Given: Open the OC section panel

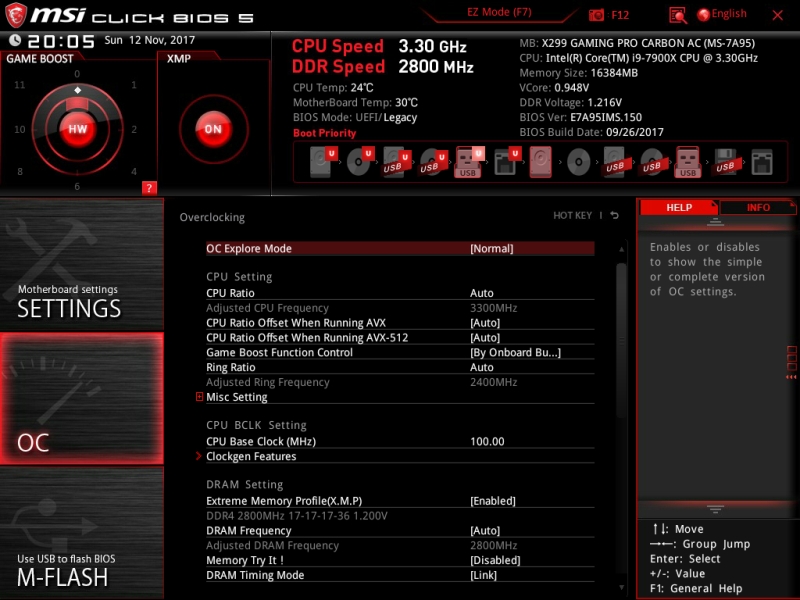Looking at the screenshot, I should (x=82, y=398).
